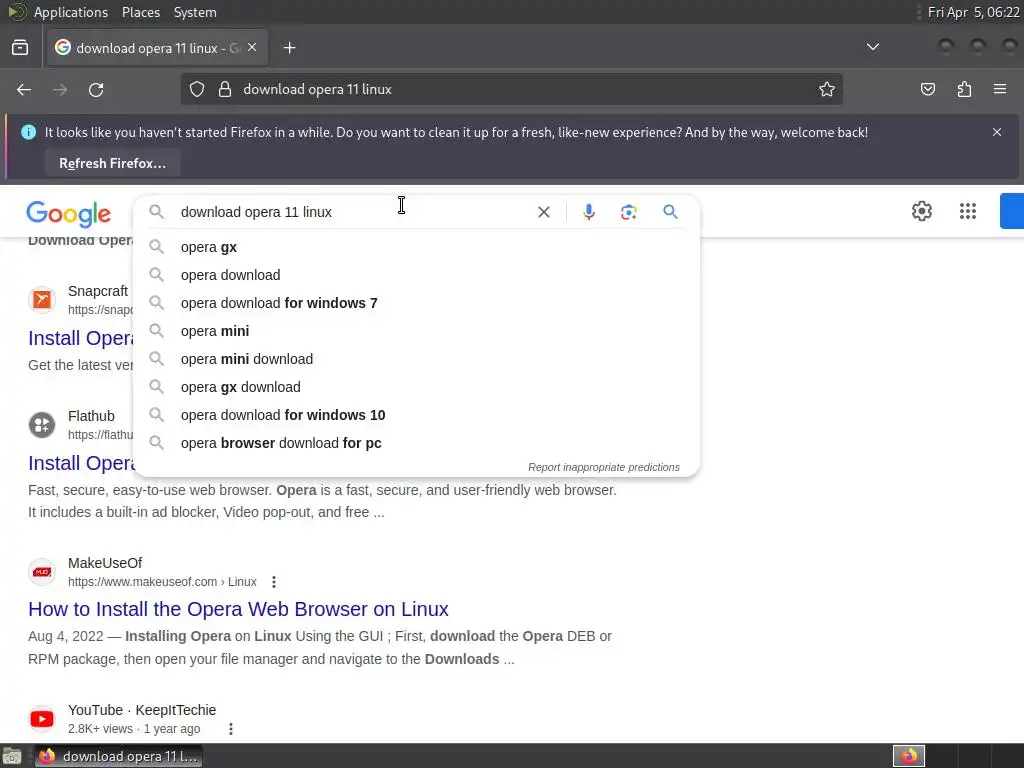Screen dimensions: 1024x768
Task: Open the Flathub Install Opera result
Action: point(81,463)
